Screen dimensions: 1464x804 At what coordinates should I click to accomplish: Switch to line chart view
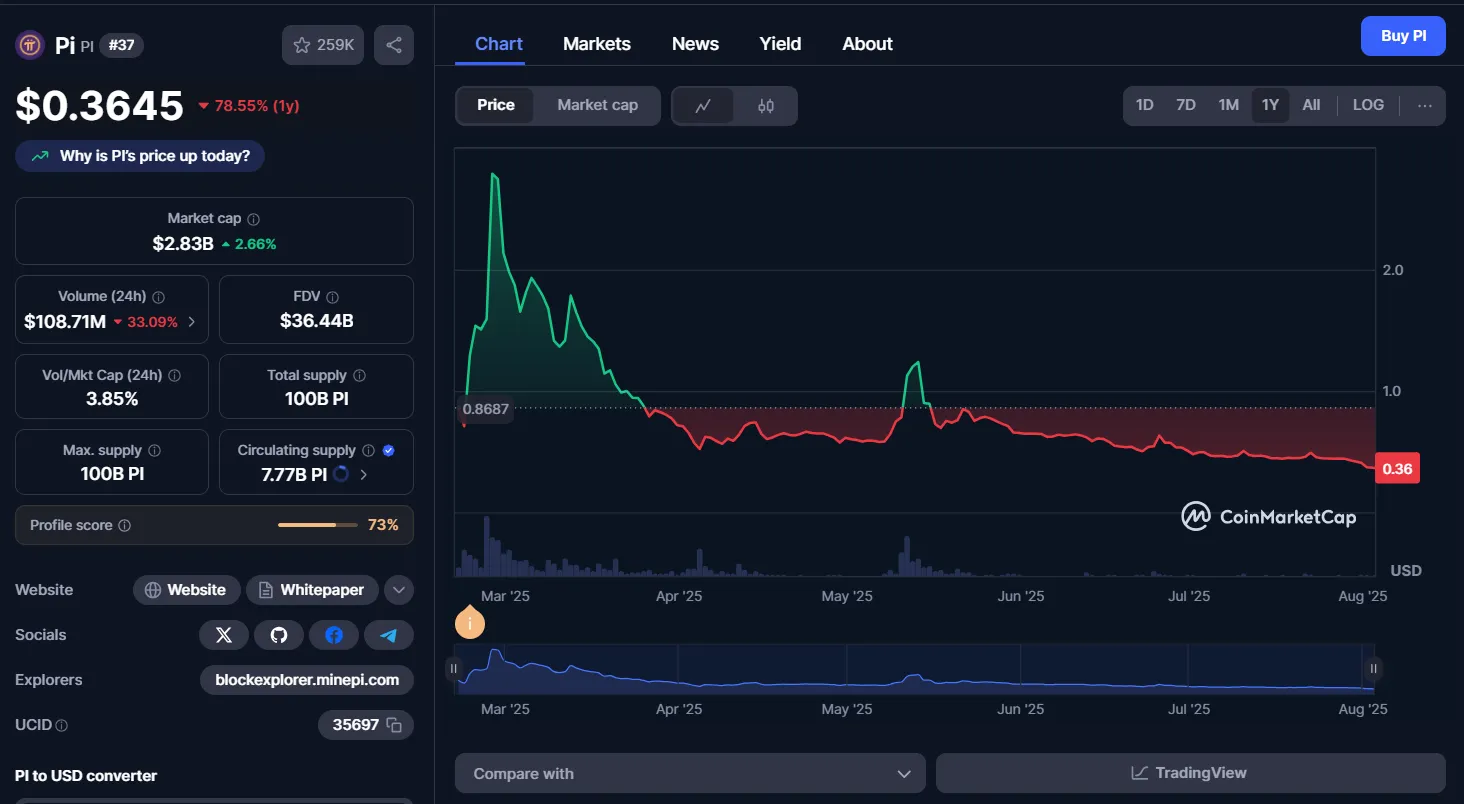[x=703, y=106]
